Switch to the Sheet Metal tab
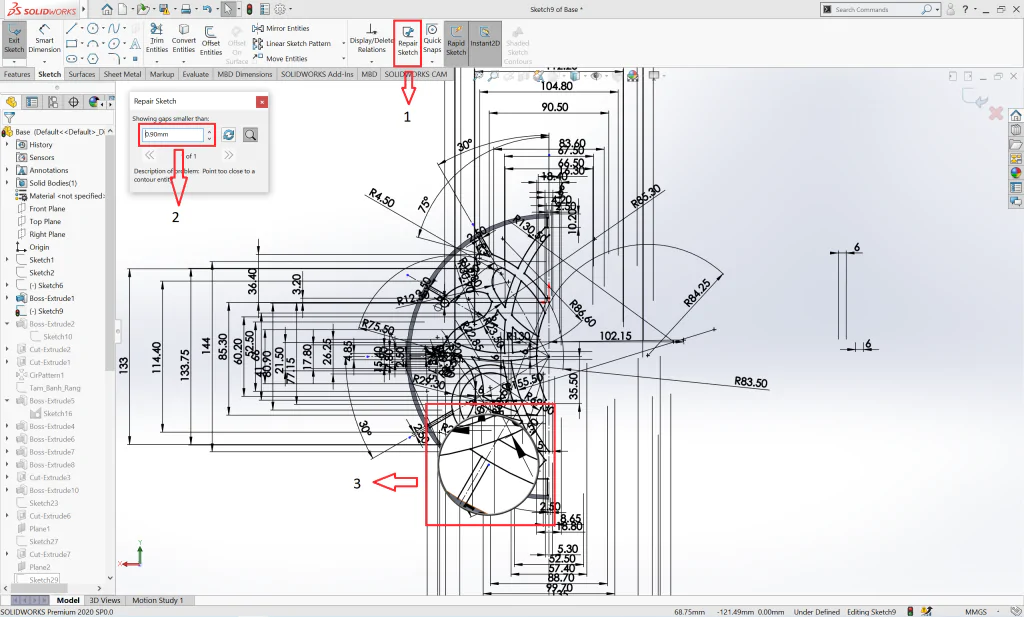Screen dimensions: 1024x617 122,74
